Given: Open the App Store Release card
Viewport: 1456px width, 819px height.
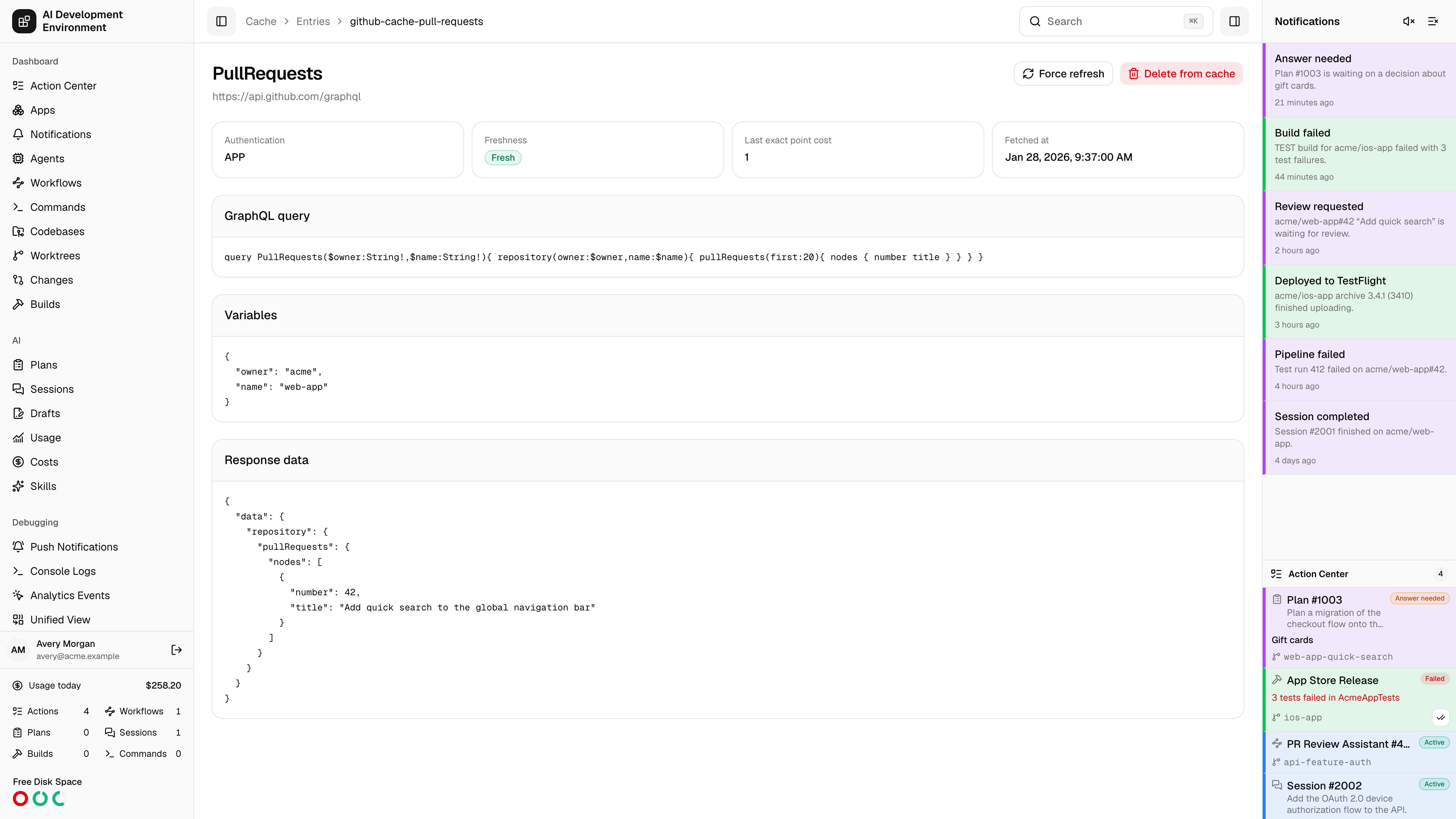Looking at the screenshot, I should 1359,699.
